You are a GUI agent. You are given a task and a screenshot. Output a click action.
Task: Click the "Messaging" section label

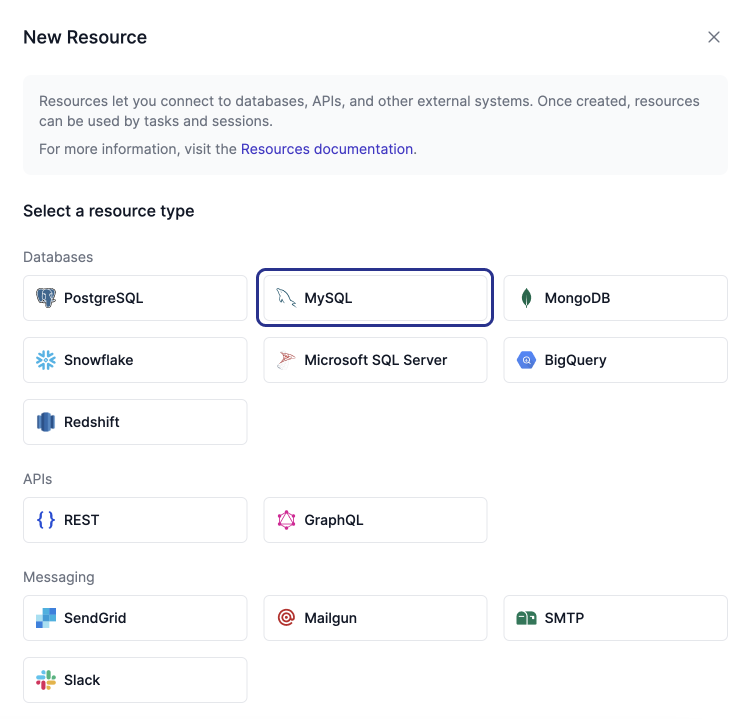click(59, 577)
